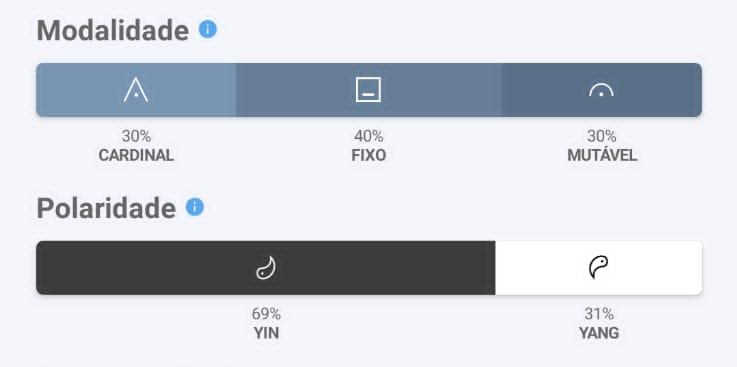The width and height of the screenshot is (737, 367).
Task: Click the Cardinal bar segment
Action: pos(136,90)
